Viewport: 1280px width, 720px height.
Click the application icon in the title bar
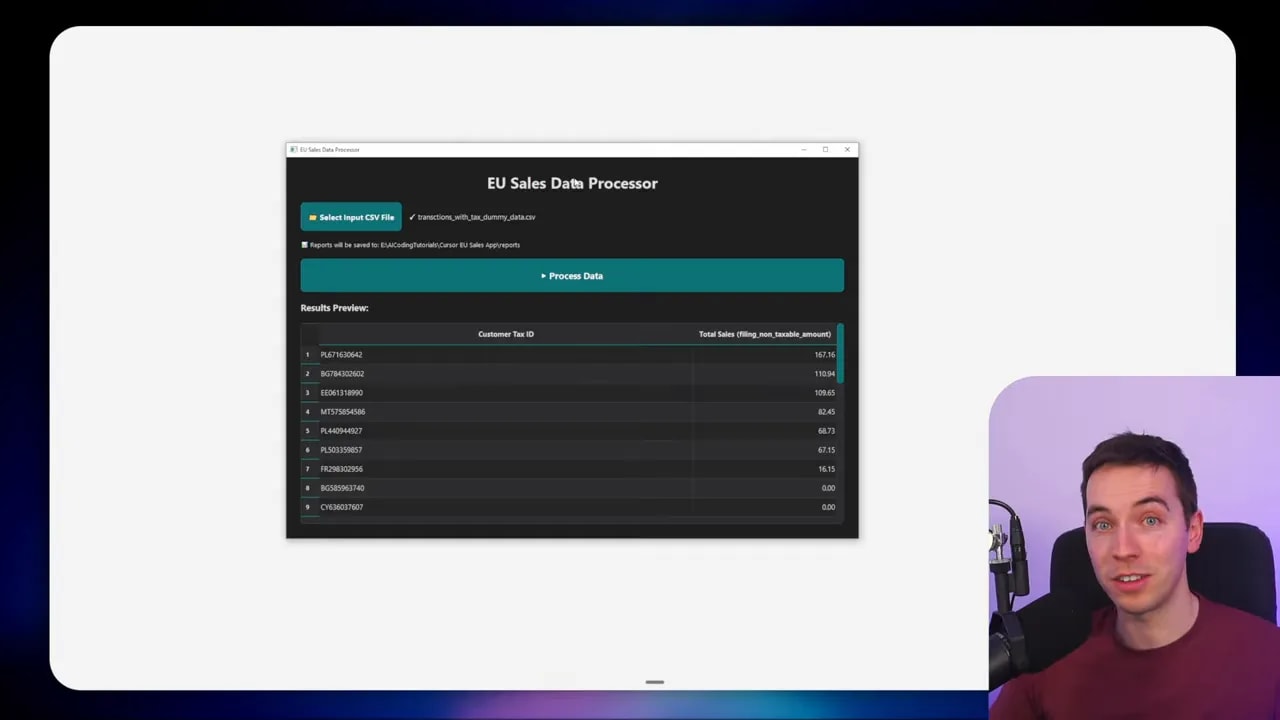pos(293,149)
